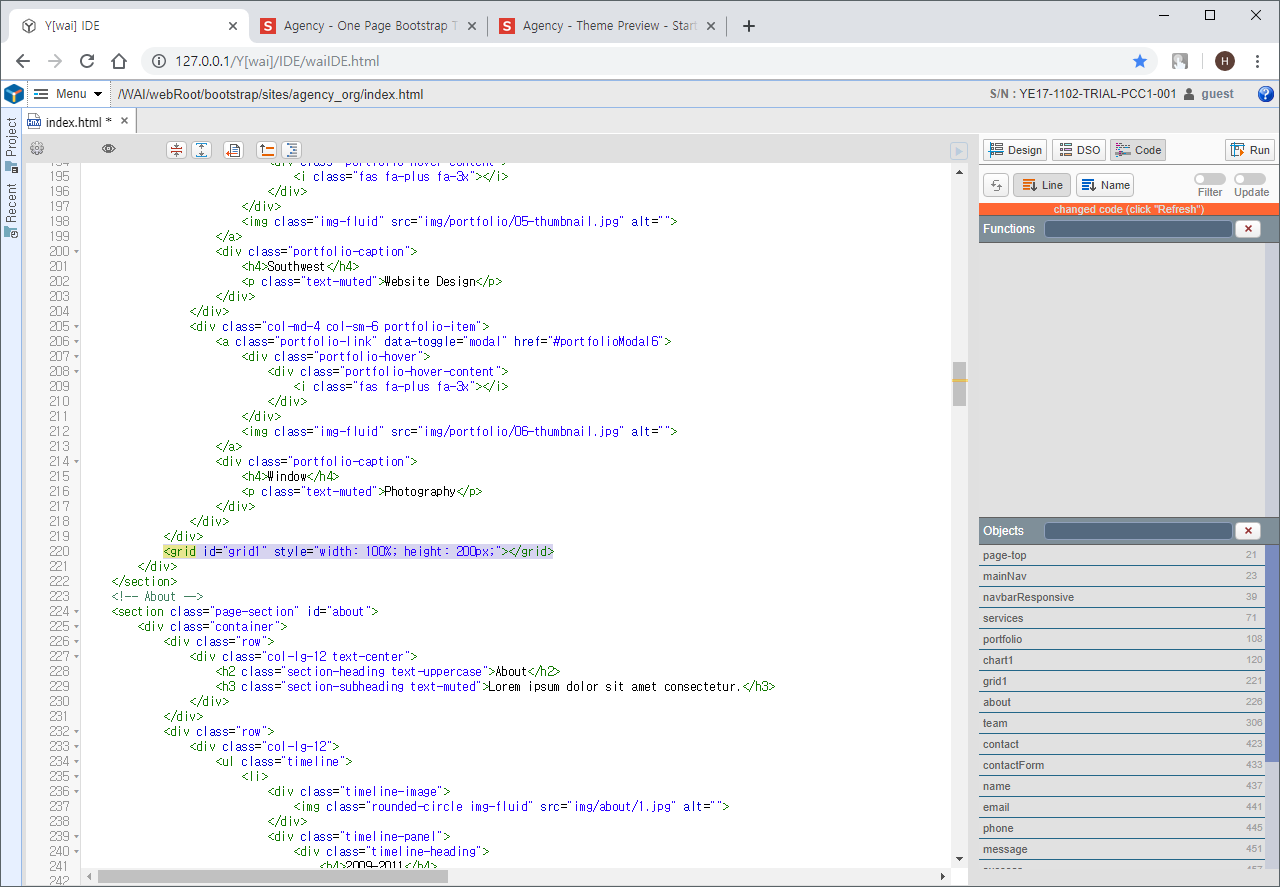The width and height of the screenshot is (1280, 887).
Task: Click the play arrow at editor's top right
Action: (958, 151)
